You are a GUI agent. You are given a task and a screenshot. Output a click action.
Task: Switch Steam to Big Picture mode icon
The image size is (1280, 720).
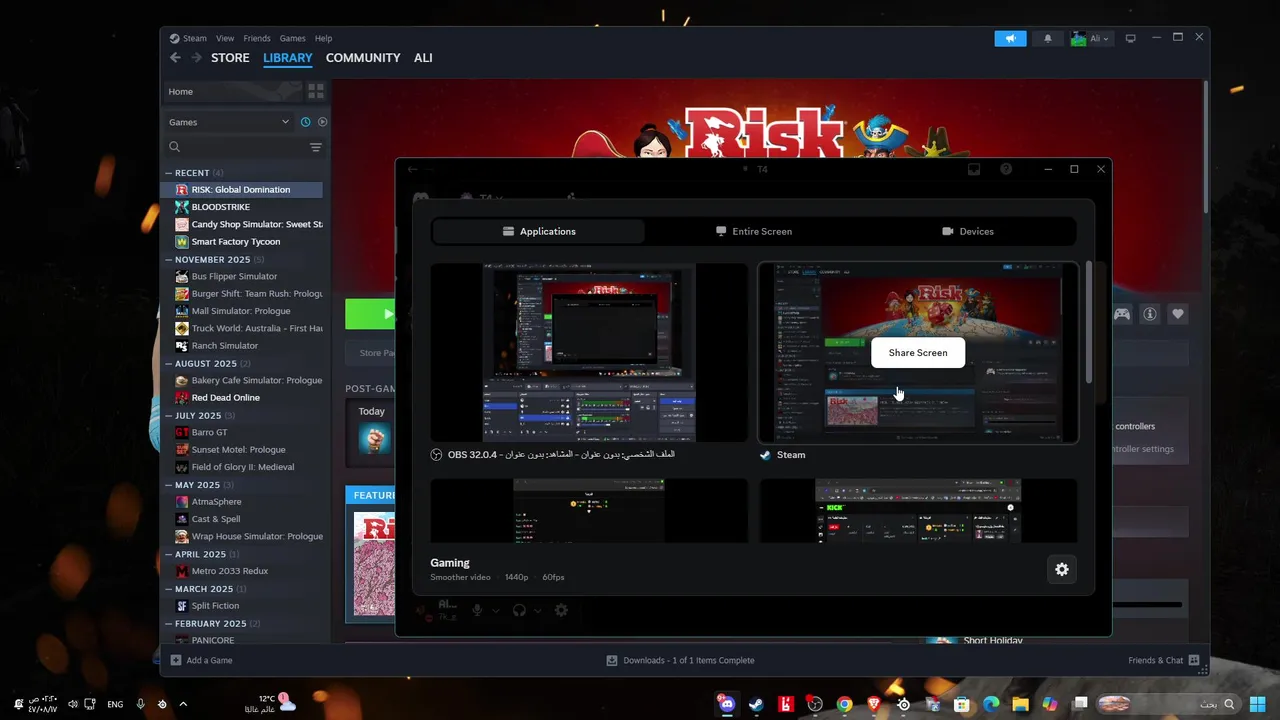point(1131,38)
